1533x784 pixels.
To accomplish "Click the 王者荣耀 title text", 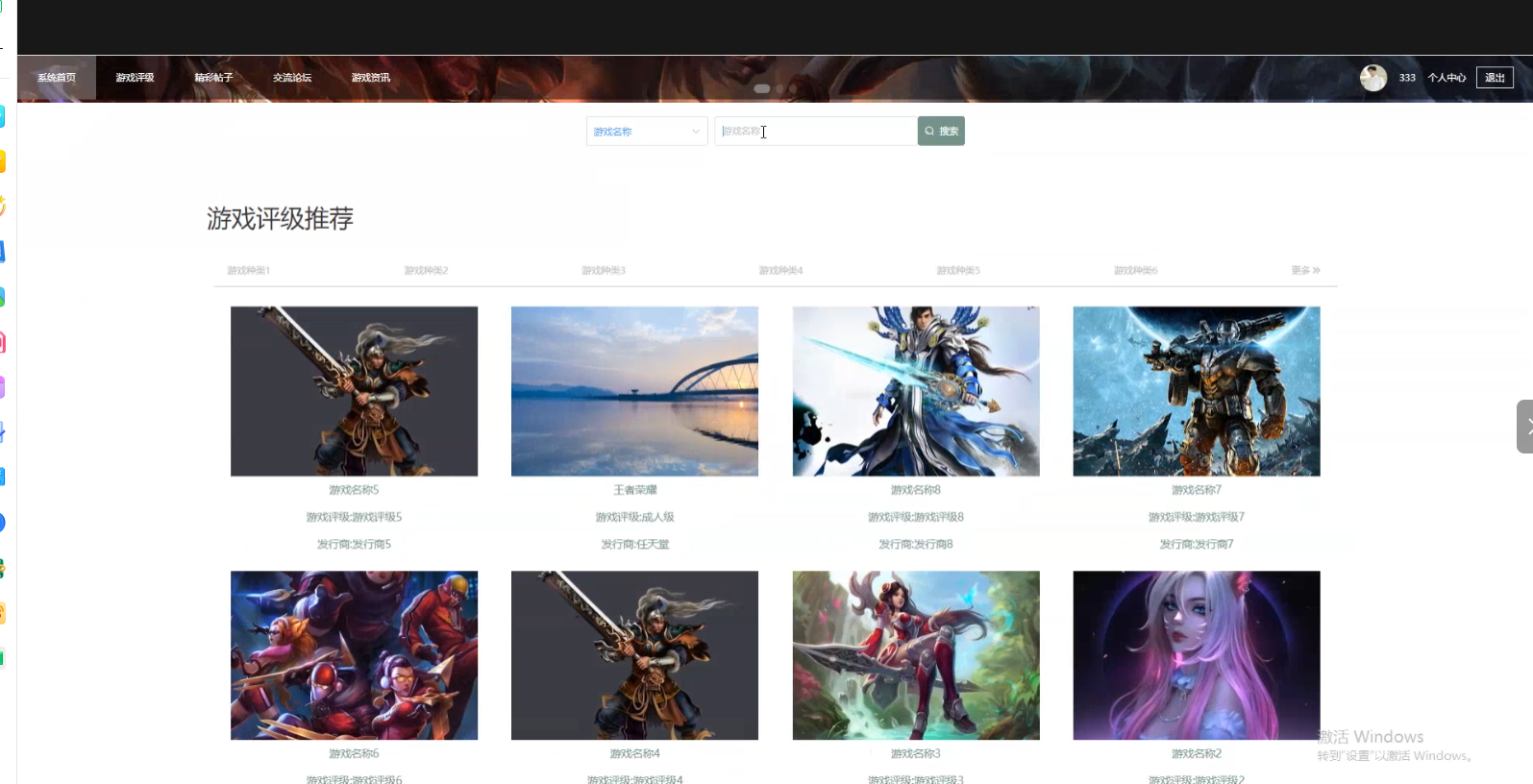I will 635,490.
